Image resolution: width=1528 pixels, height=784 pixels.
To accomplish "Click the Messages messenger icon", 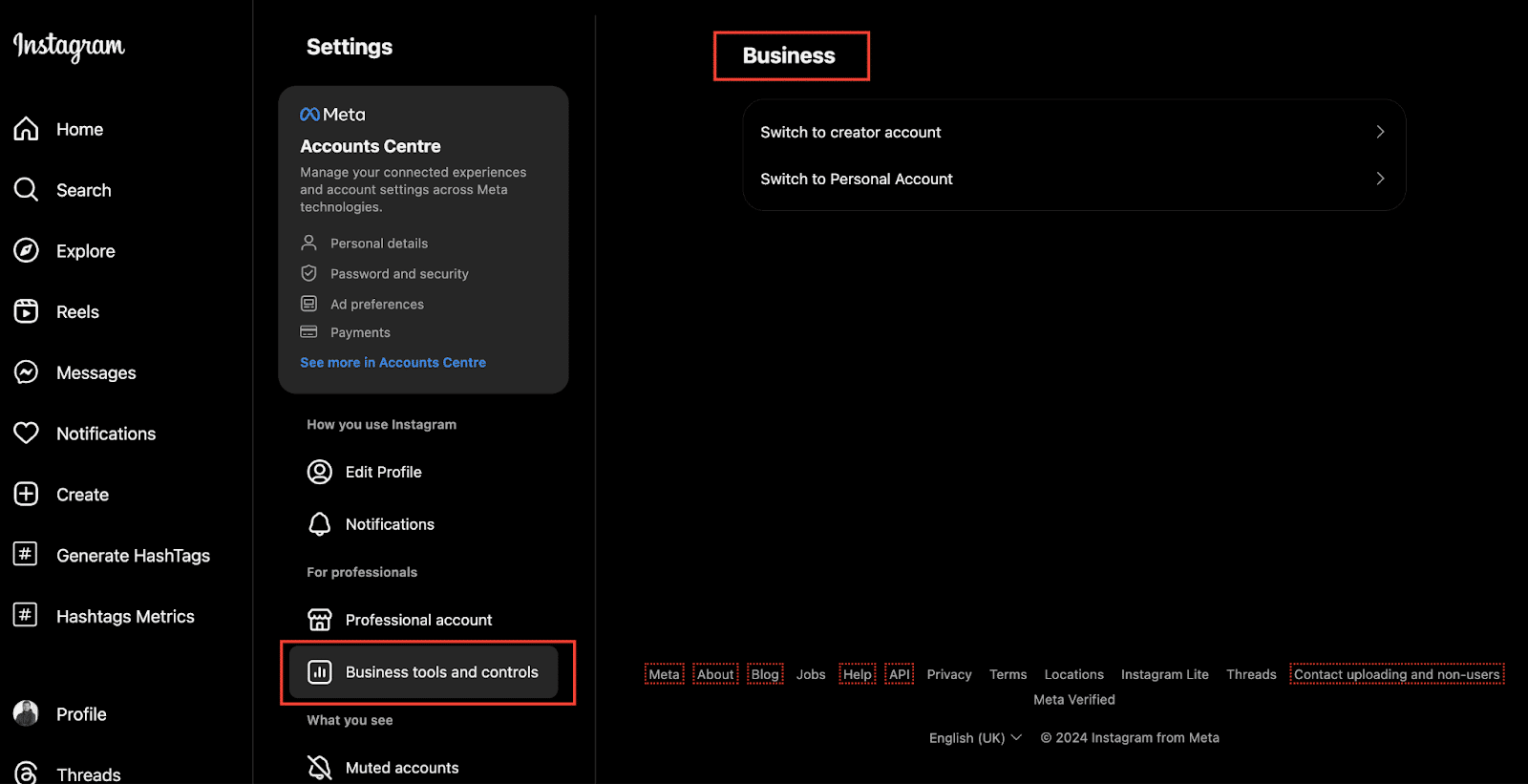I will [x=27, y=372].
